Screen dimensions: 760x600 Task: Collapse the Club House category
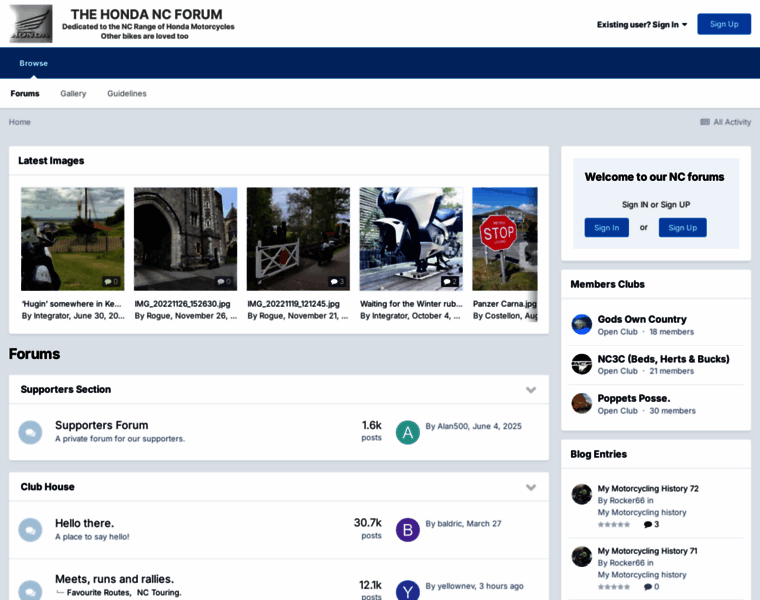[531, 487]
